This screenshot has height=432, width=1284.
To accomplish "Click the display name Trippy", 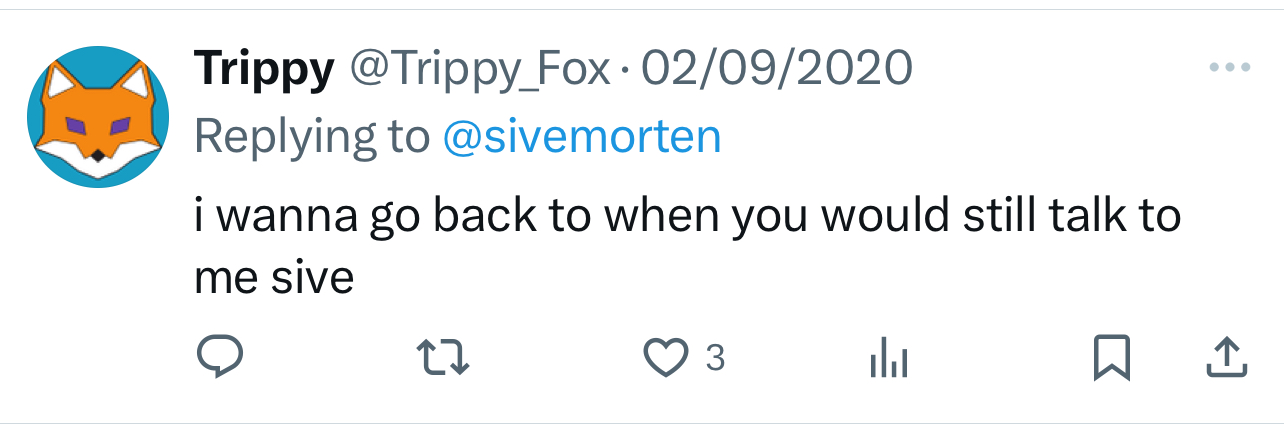I will coord(265,69).
